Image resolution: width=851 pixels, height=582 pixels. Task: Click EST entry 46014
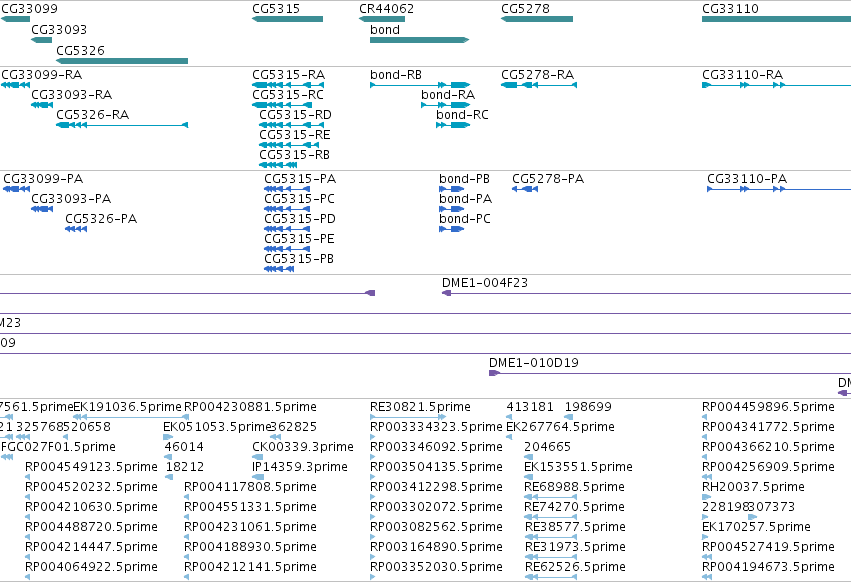184,447
